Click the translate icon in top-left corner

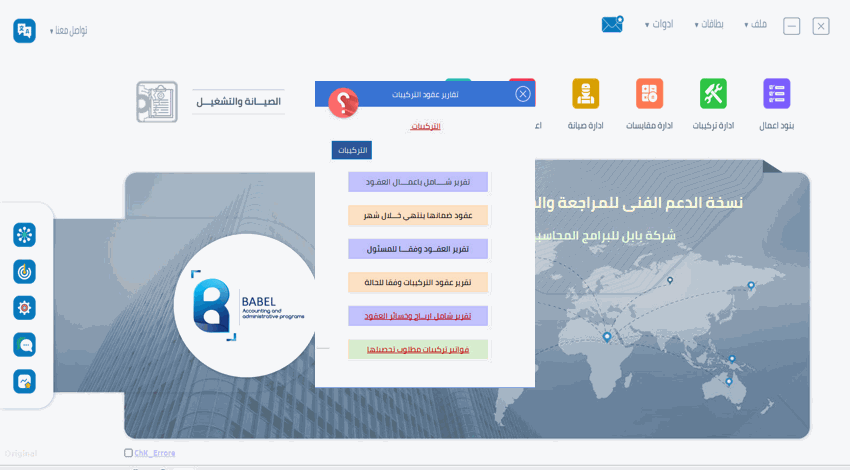point(25,30)
